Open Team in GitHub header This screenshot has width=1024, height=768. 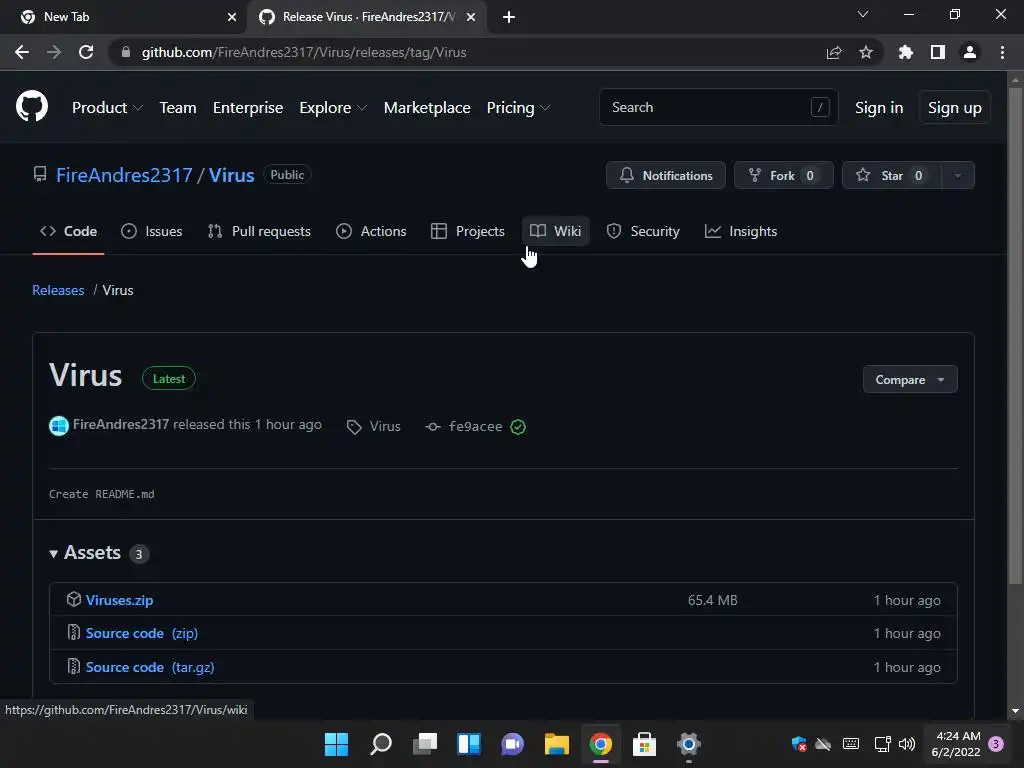click(178, 107)
